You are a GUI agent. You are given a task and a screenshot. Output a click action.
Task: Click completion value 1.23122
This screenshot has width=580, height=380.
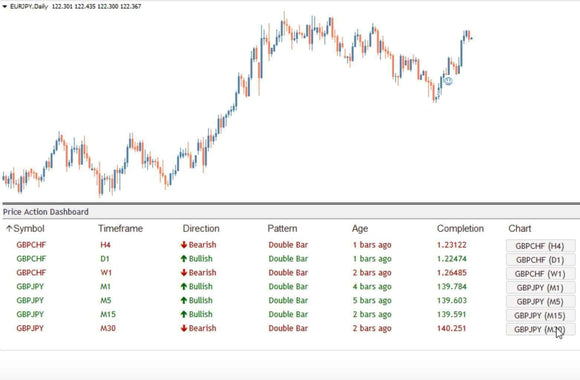pos(452,245)
